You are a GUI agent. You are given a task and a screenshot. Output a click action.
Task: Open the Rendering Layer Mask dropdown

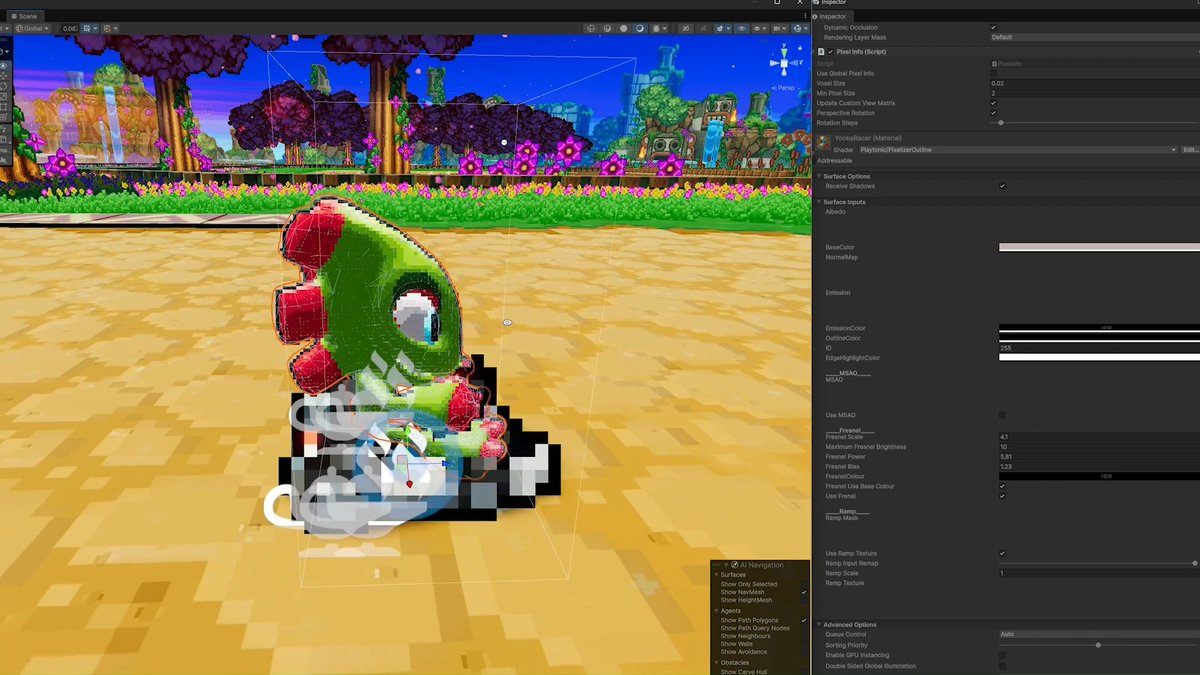1094,37
